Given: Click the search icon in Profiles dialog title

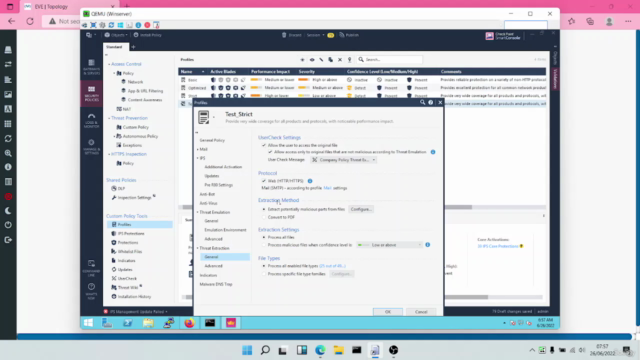Looking at the screenshot, I should click(422, 102).
